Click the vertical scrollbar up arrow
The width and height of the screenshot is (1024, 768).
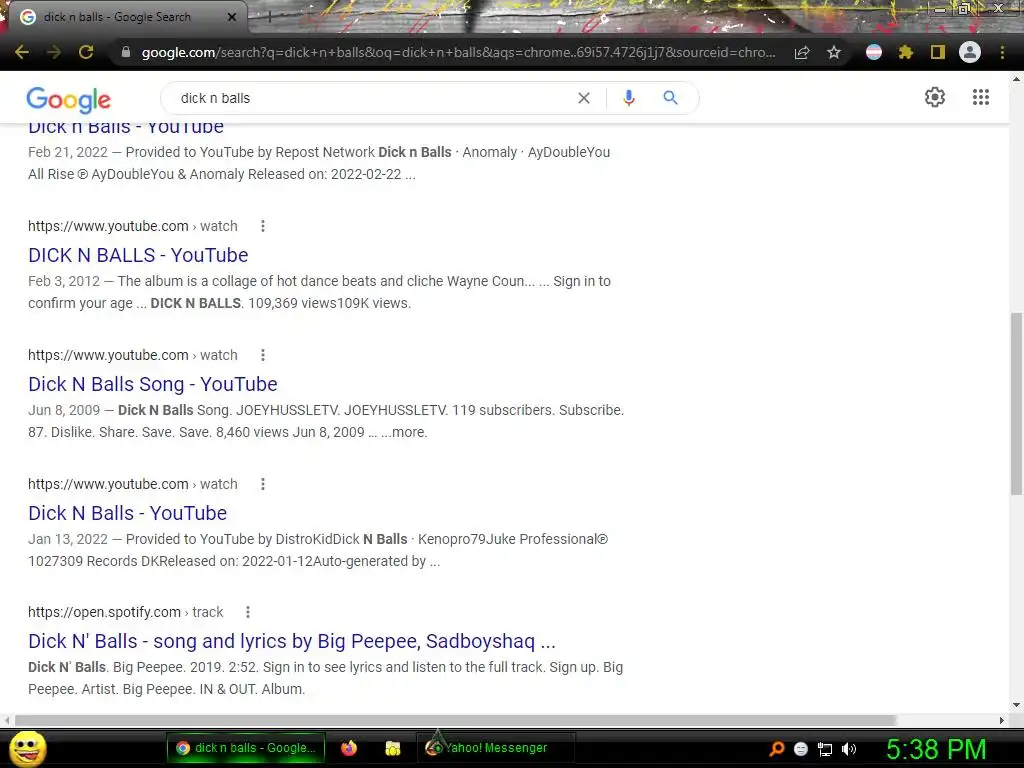pos(1016,78)
